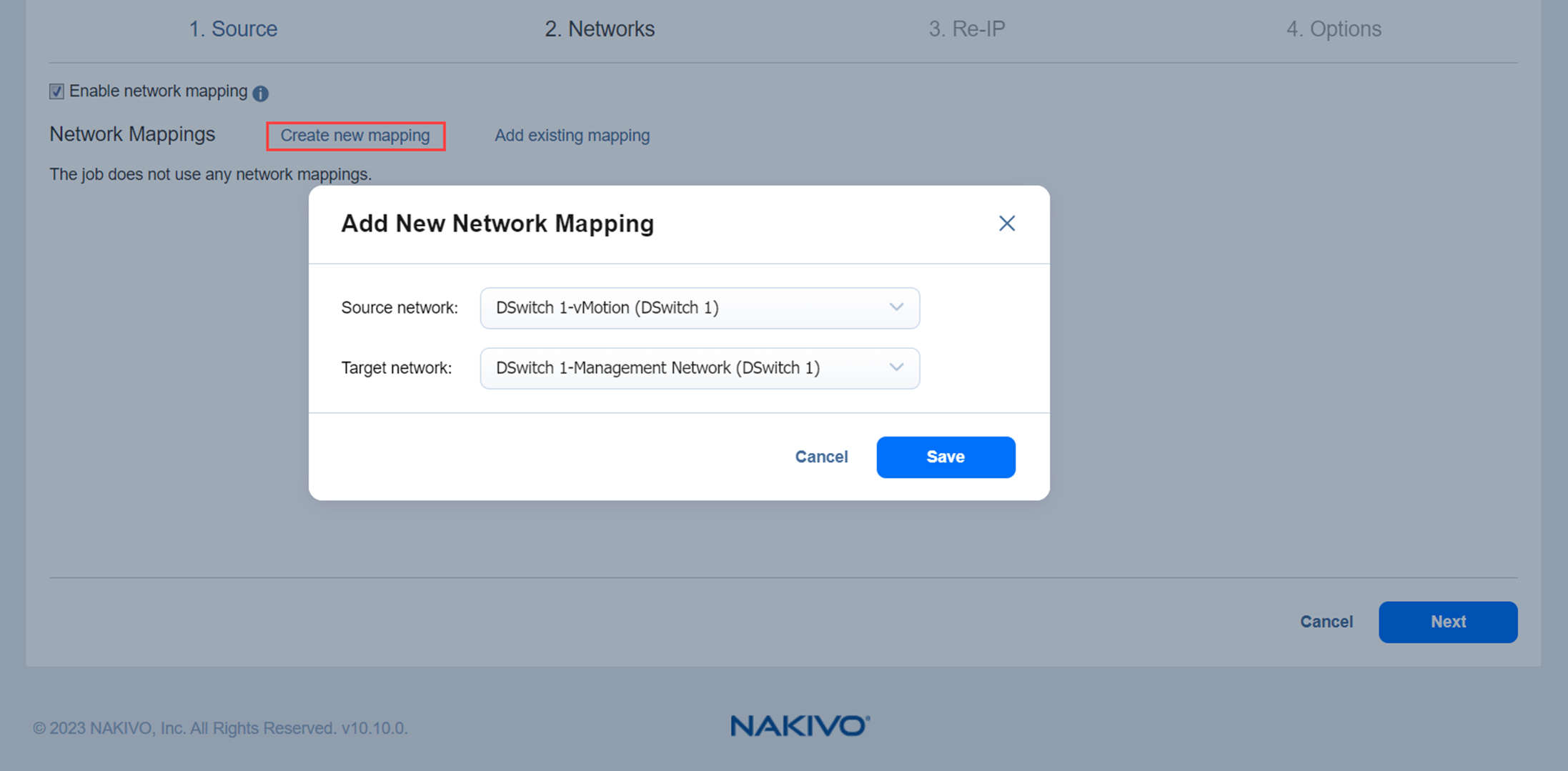This screenshot has width=1568, height=771.
Task: Click the Add existing mapping link
Action: (x=572, y=136)
